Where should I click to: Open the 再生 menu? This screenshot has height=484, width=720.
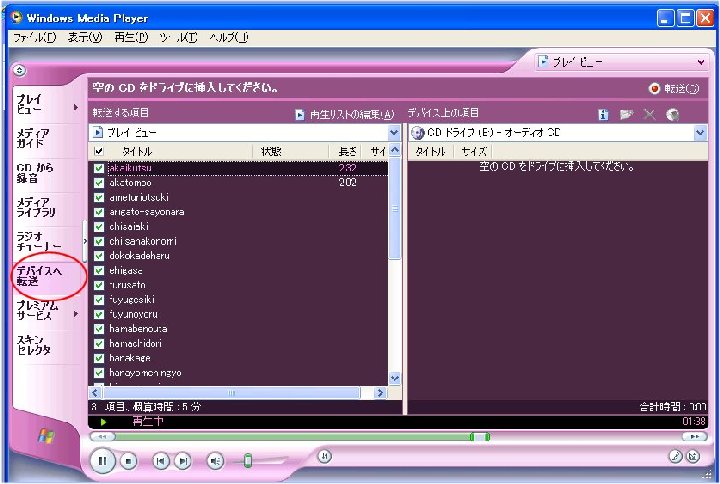[x=131, y=38]
